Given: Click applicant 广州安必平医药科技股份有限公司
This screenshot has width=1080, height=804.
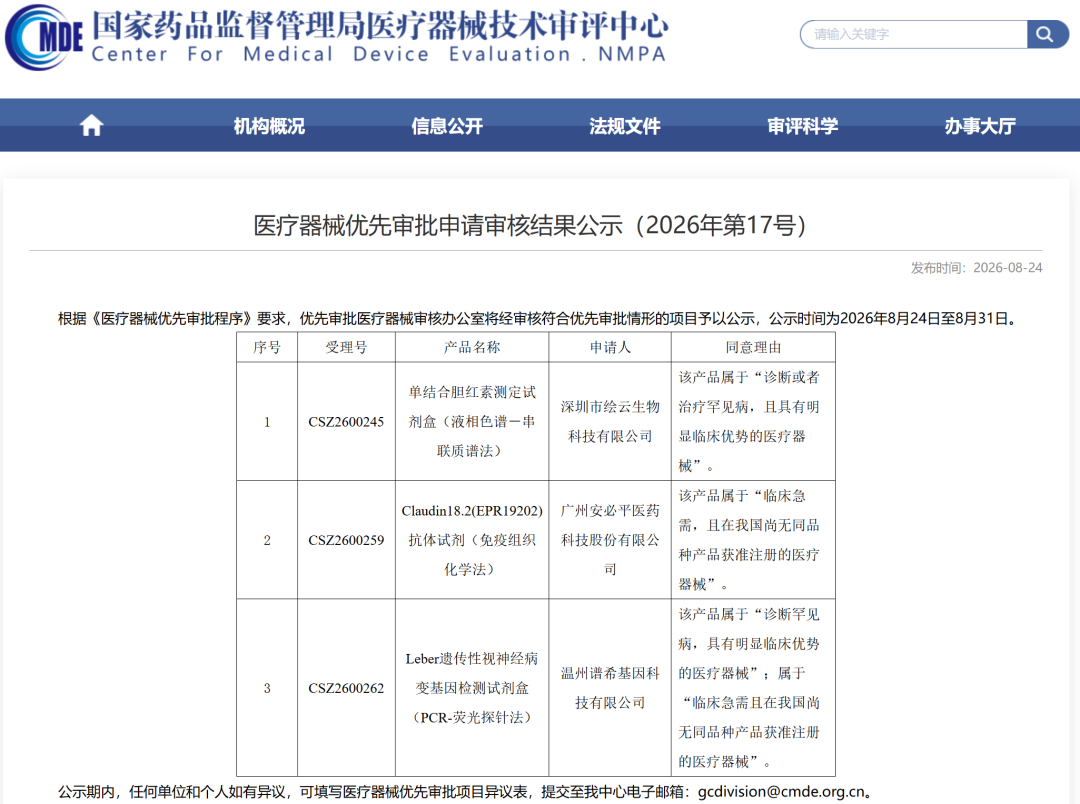Looking at the screenshot, I should (610, 540).
